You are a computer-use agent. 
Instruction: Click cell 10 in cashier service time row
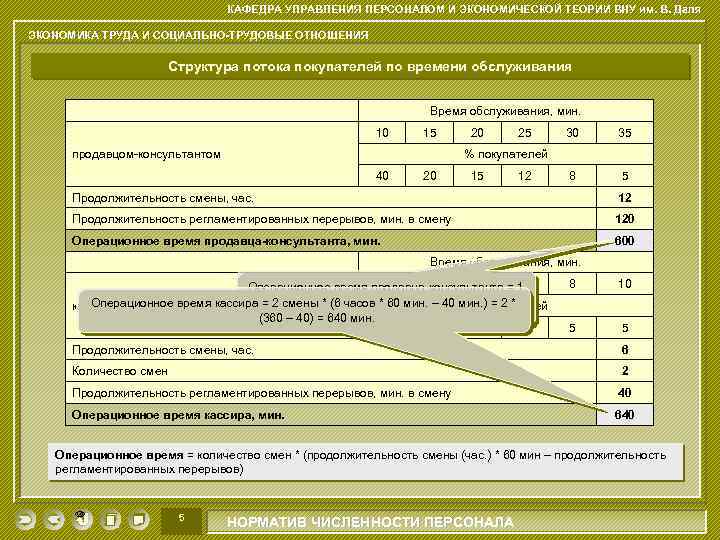[x=624, y=284]
